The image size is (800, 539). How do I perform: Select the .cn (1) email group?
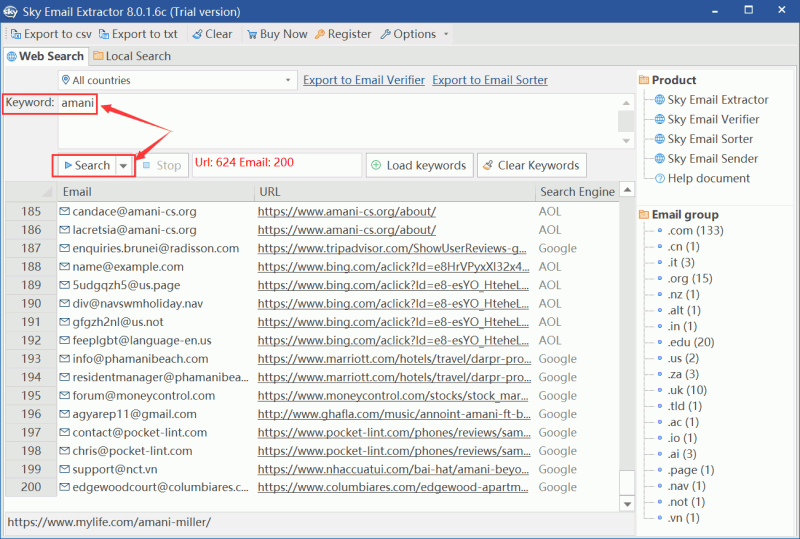click(x=684, y=247)
